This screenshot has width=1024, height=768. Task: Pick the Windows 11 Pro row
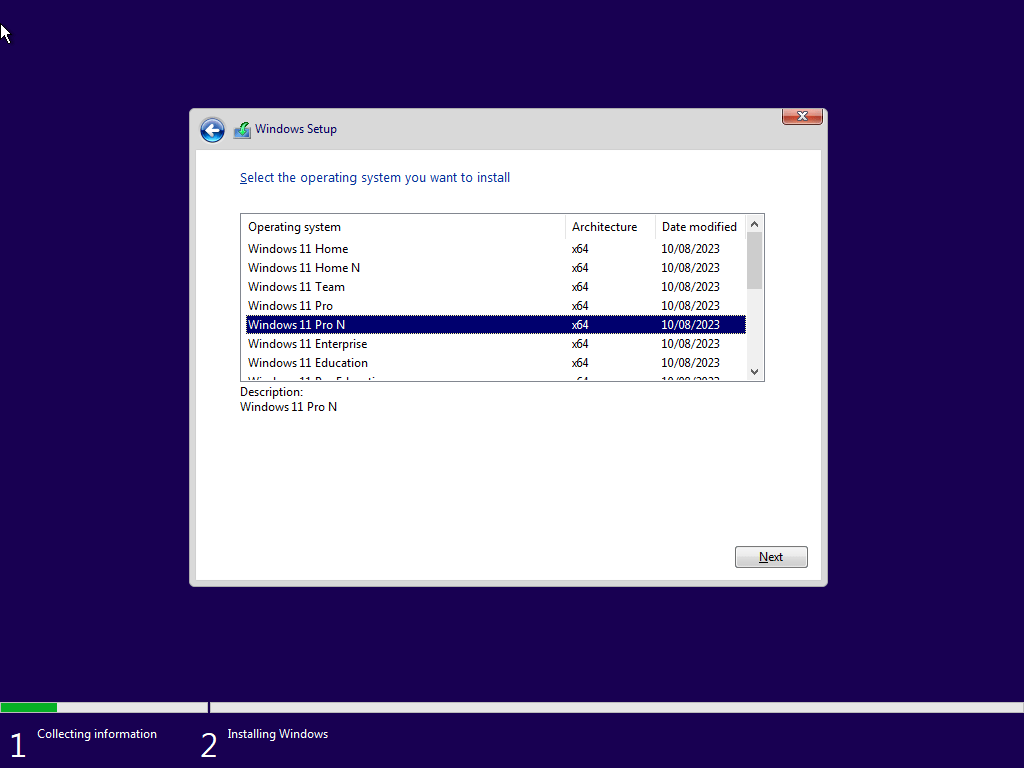pyautogui.click(x=496, y=306)
